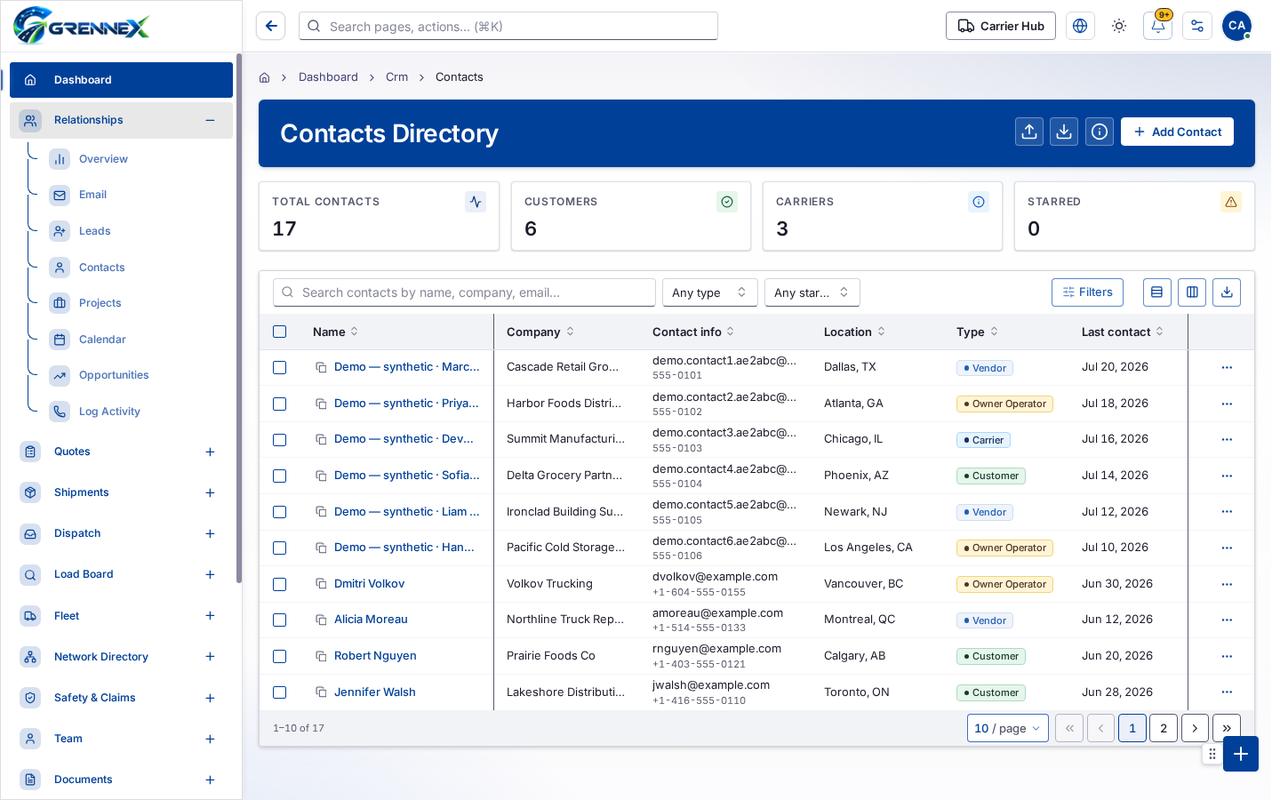Screen dimensions: 1280x800
Task: Open row actions for Jennifer Walsh
Action: 1227,692
